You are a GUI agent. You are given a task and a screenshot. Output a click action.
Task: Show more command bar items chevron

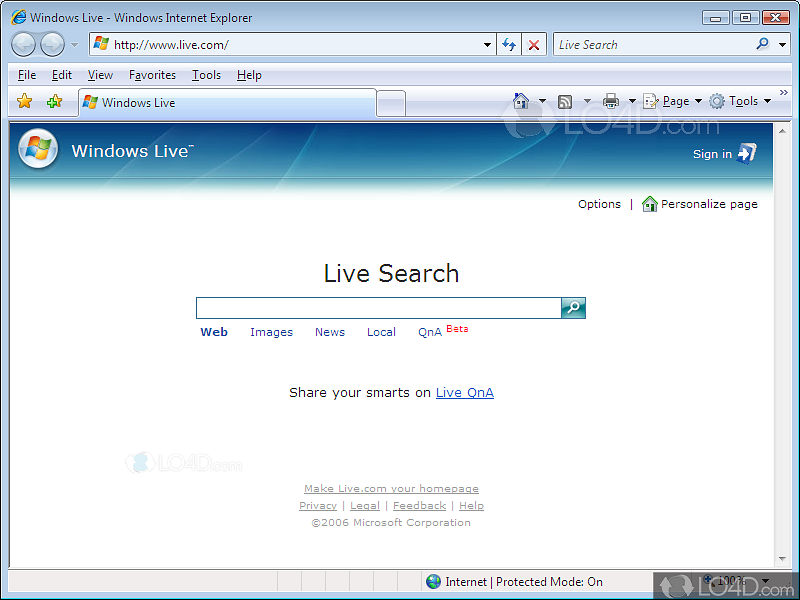point(784,92)
